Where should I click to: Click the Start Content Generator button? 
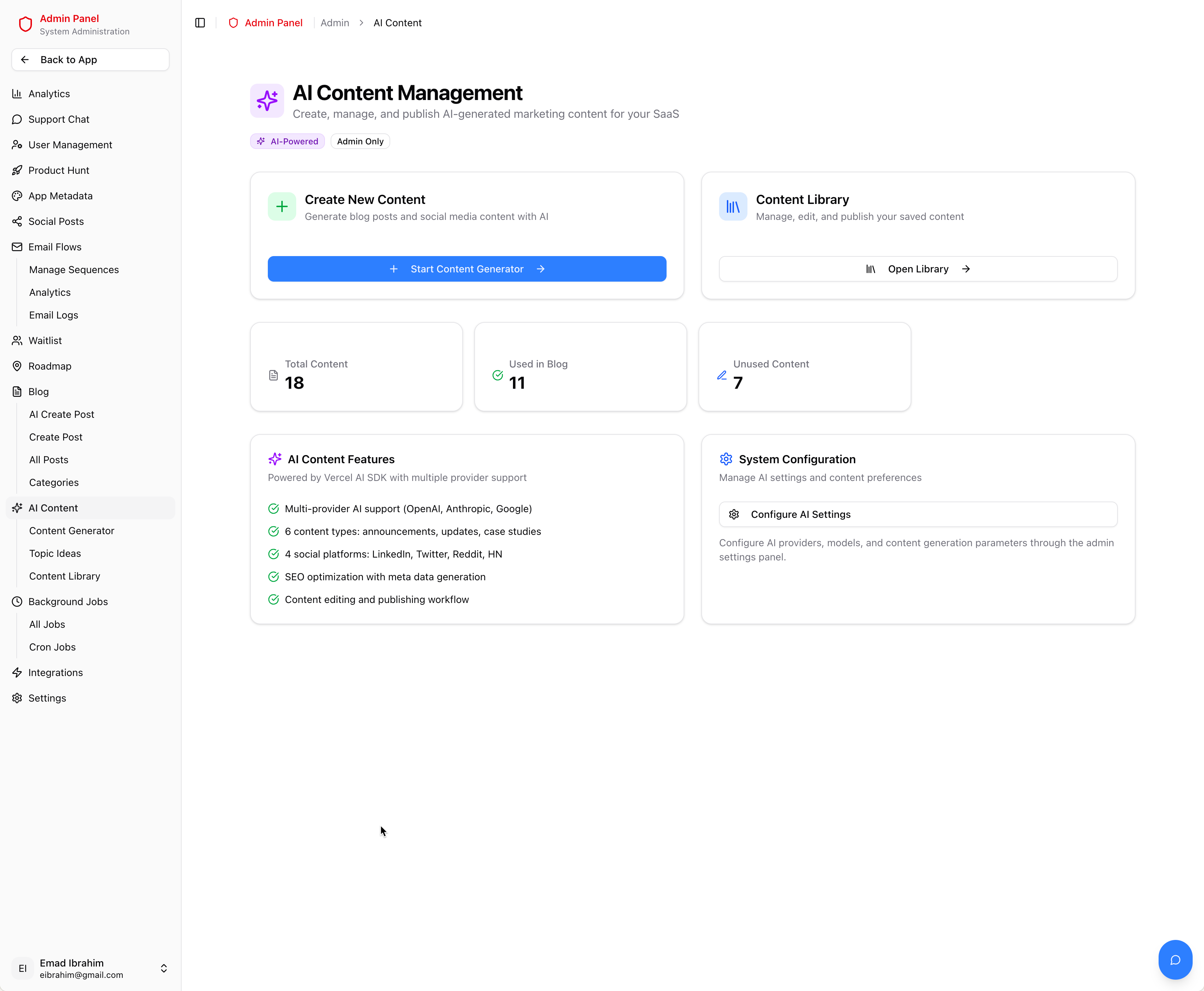coord(466,269)
